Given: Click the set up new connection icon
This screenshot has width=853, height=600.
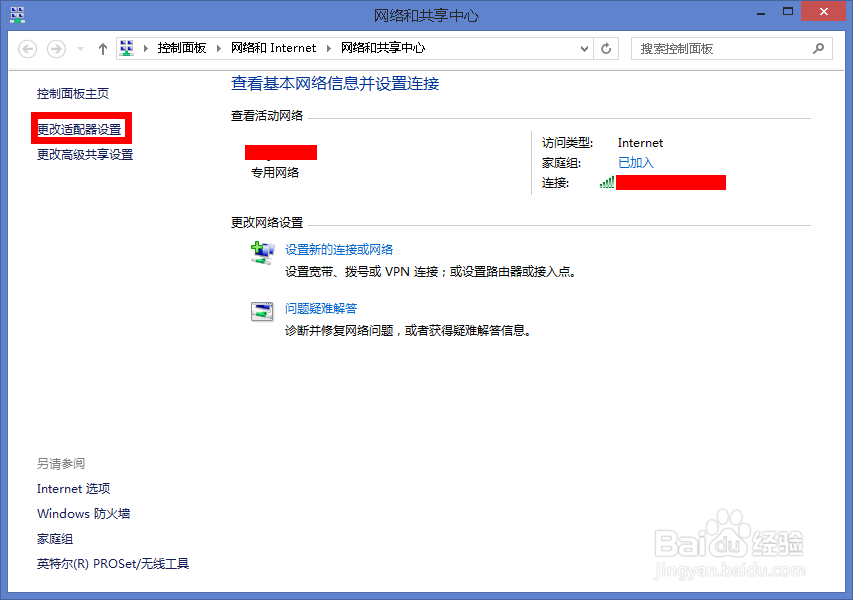Looking at the screenshot, I should click(262, 252).
